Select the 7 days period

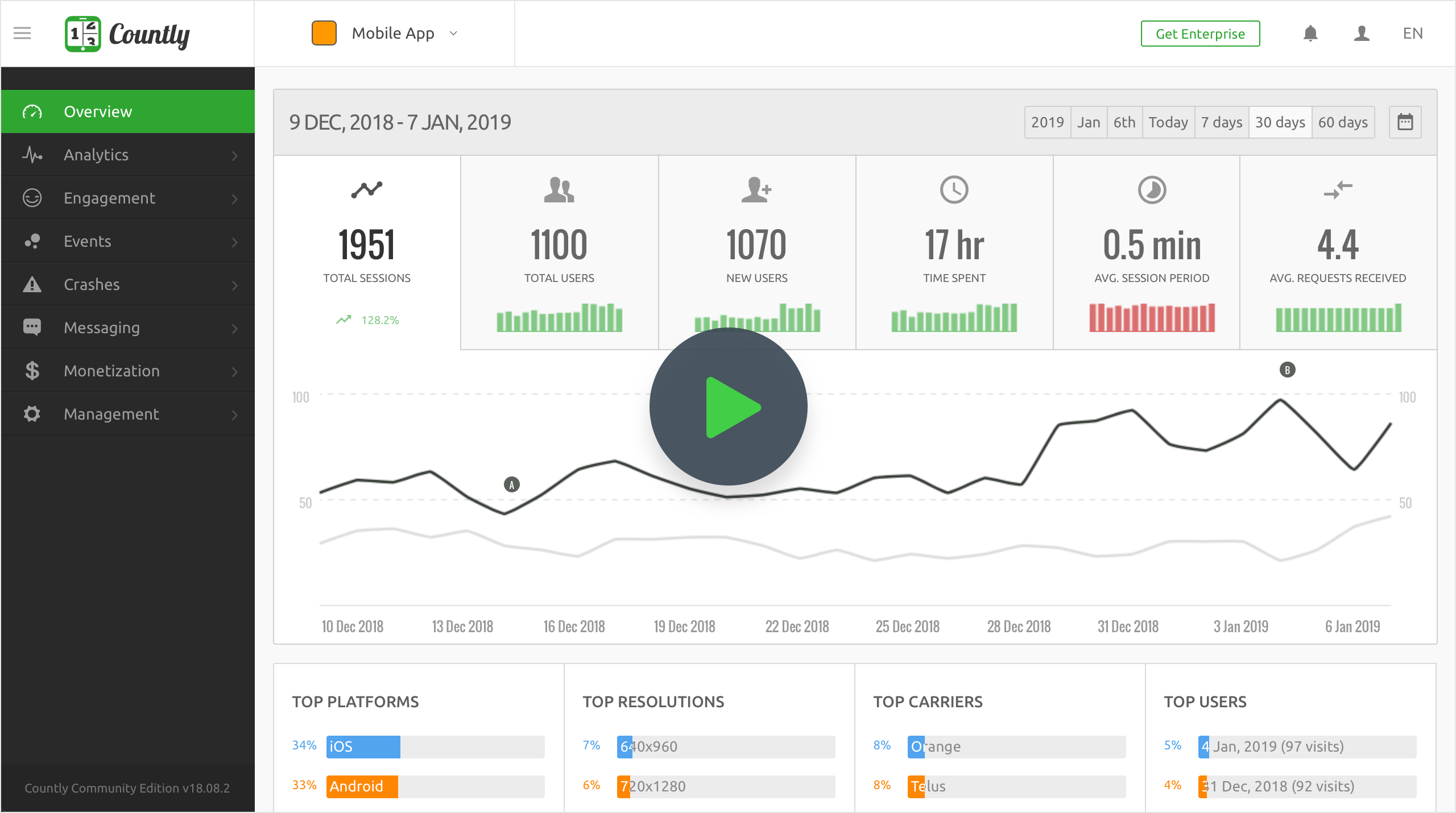pos(1222,122)
